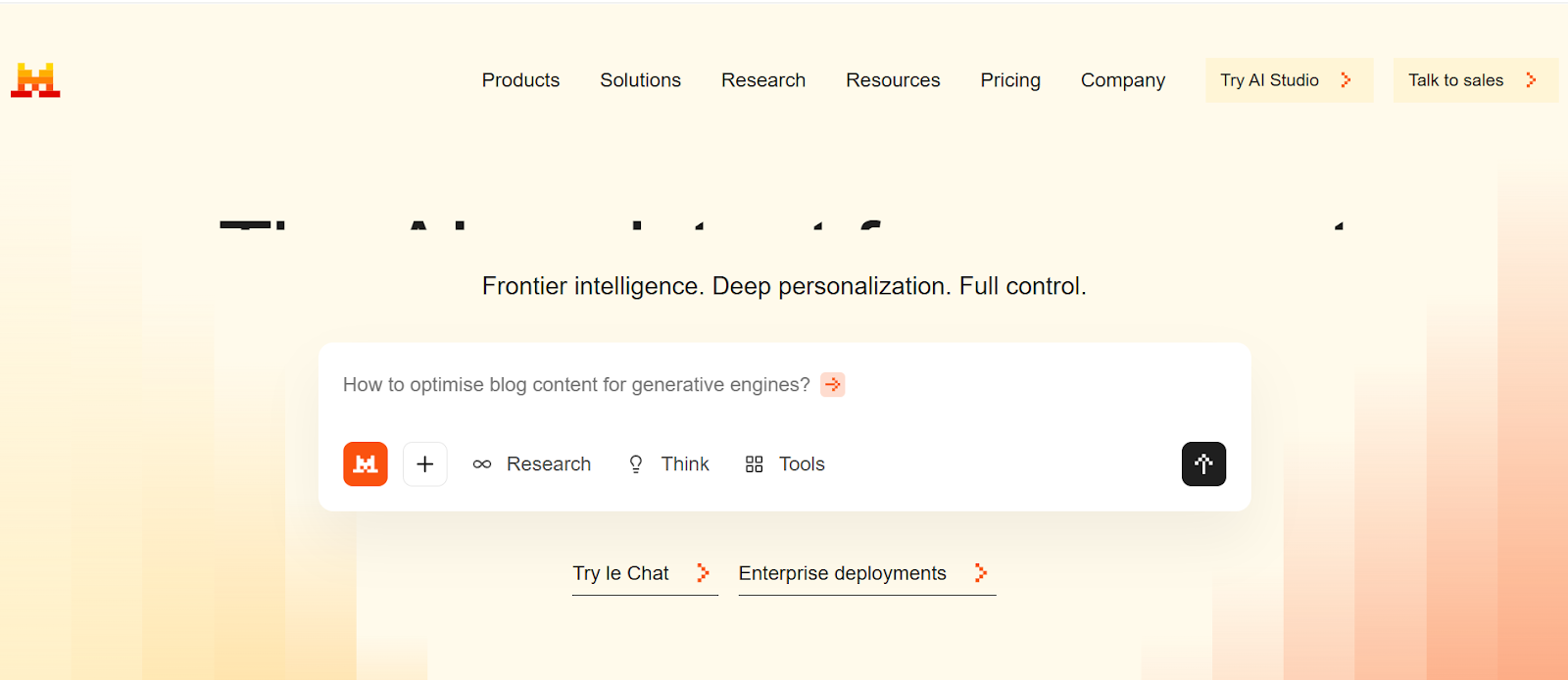The width and height of the screenshot is (1568, 680).
Task: Click the grid Tools icon
Action: [x=754, y=464]
